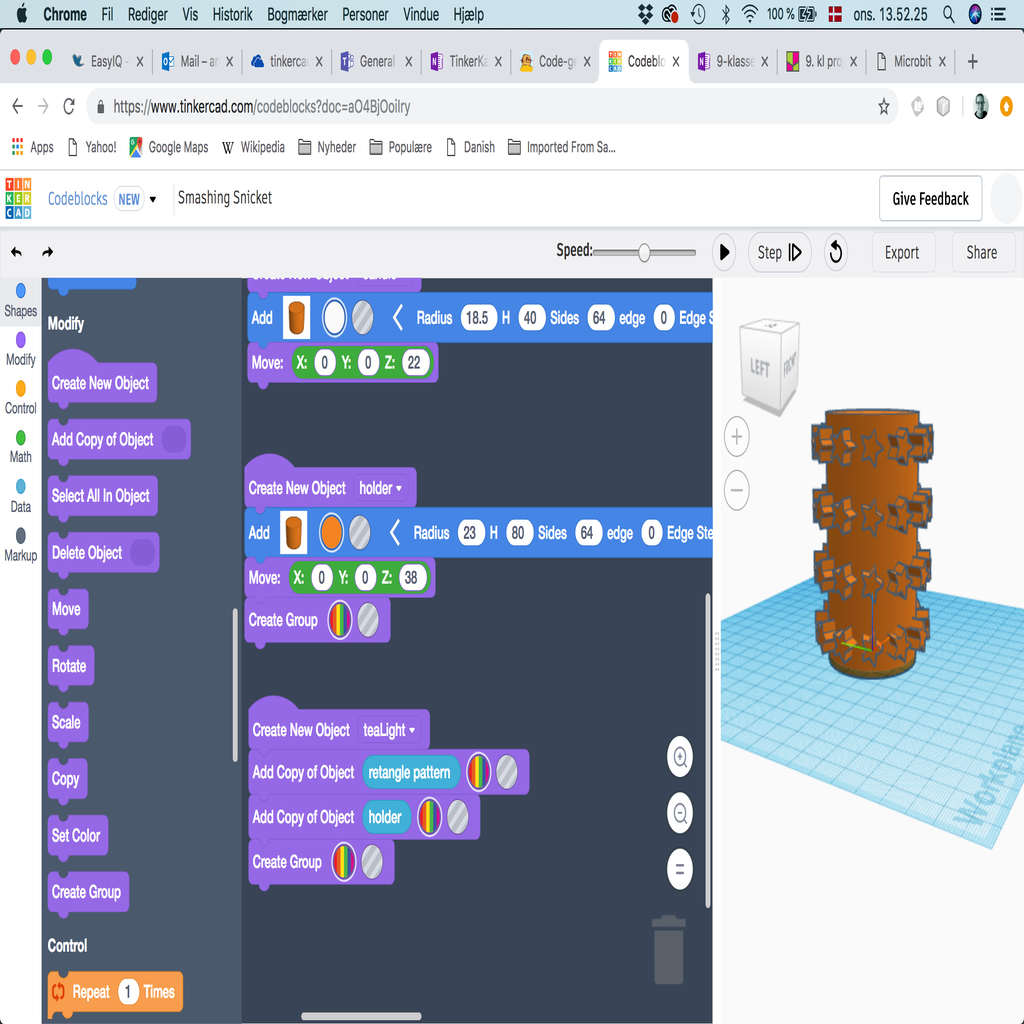Toggle transparency on the retangle pattern copy block
This screenshot has height=1024, width=1024.
[505, 772]
